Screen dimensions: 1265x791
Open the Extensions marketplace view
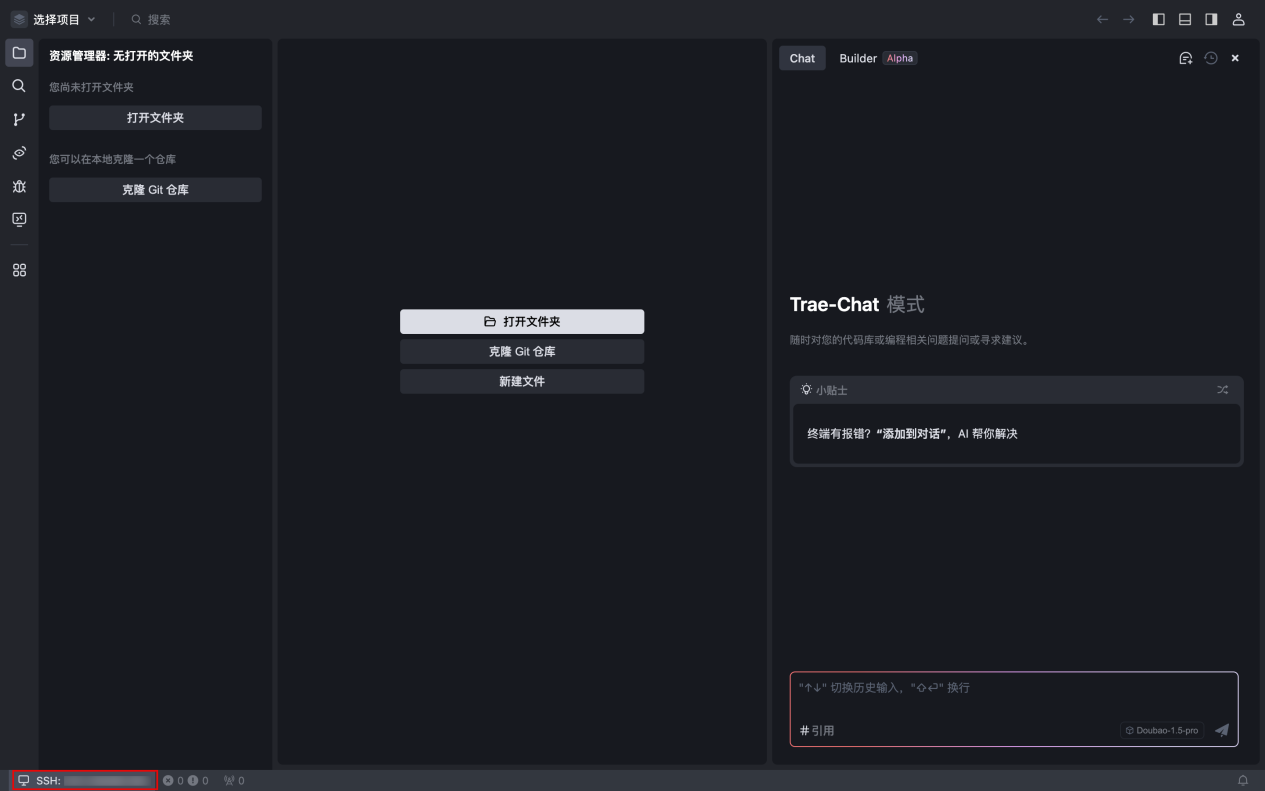coord(19,269)
